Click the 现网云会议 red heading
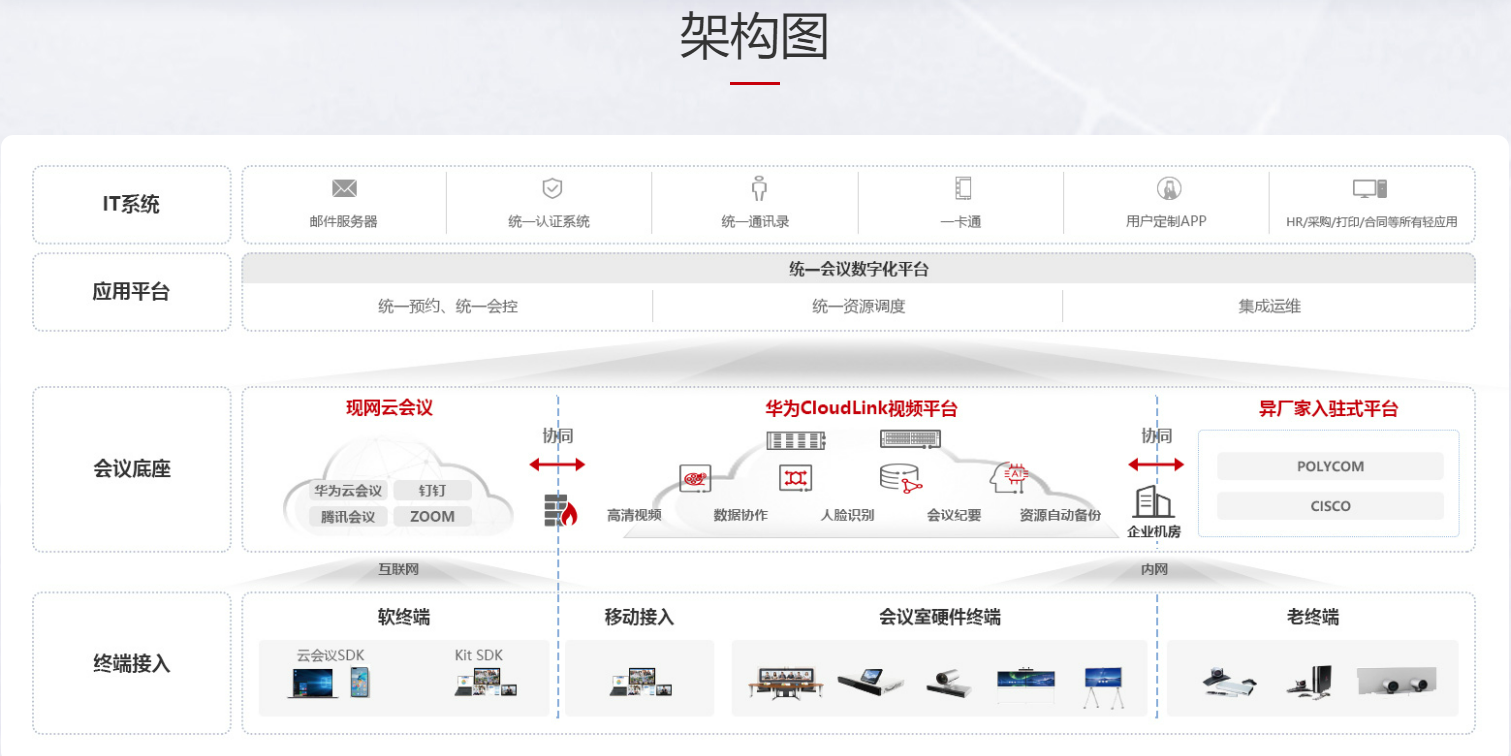1511x756 pixels. [389, 408]
